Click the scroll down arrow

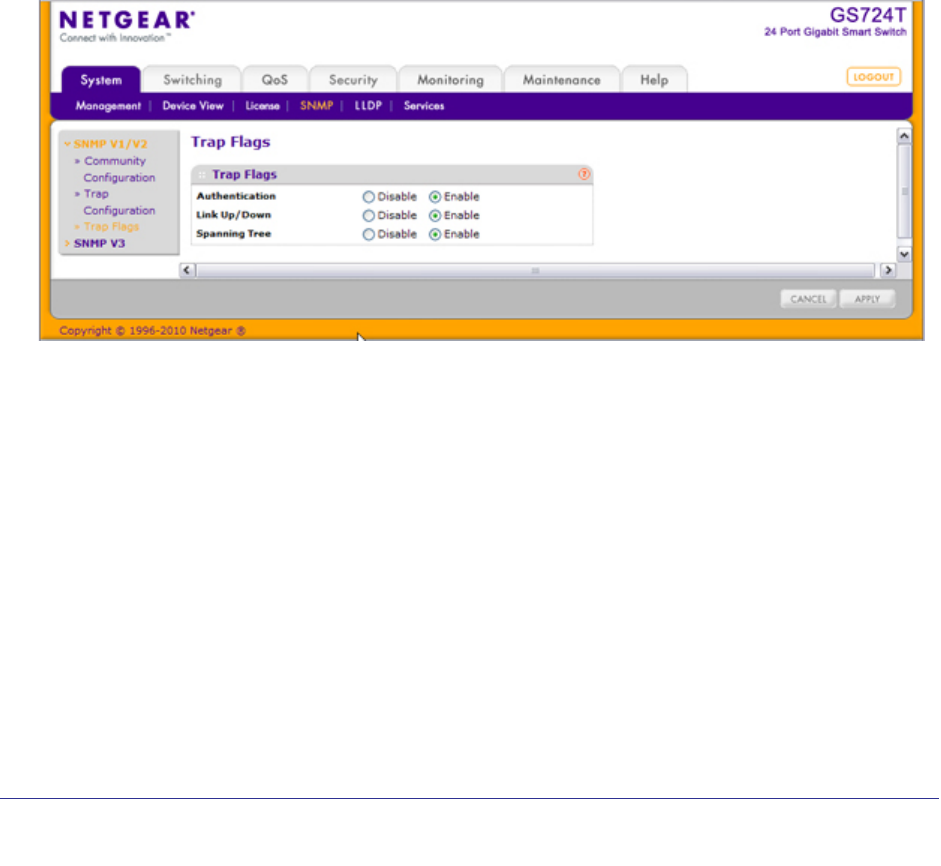click(904, 254)
